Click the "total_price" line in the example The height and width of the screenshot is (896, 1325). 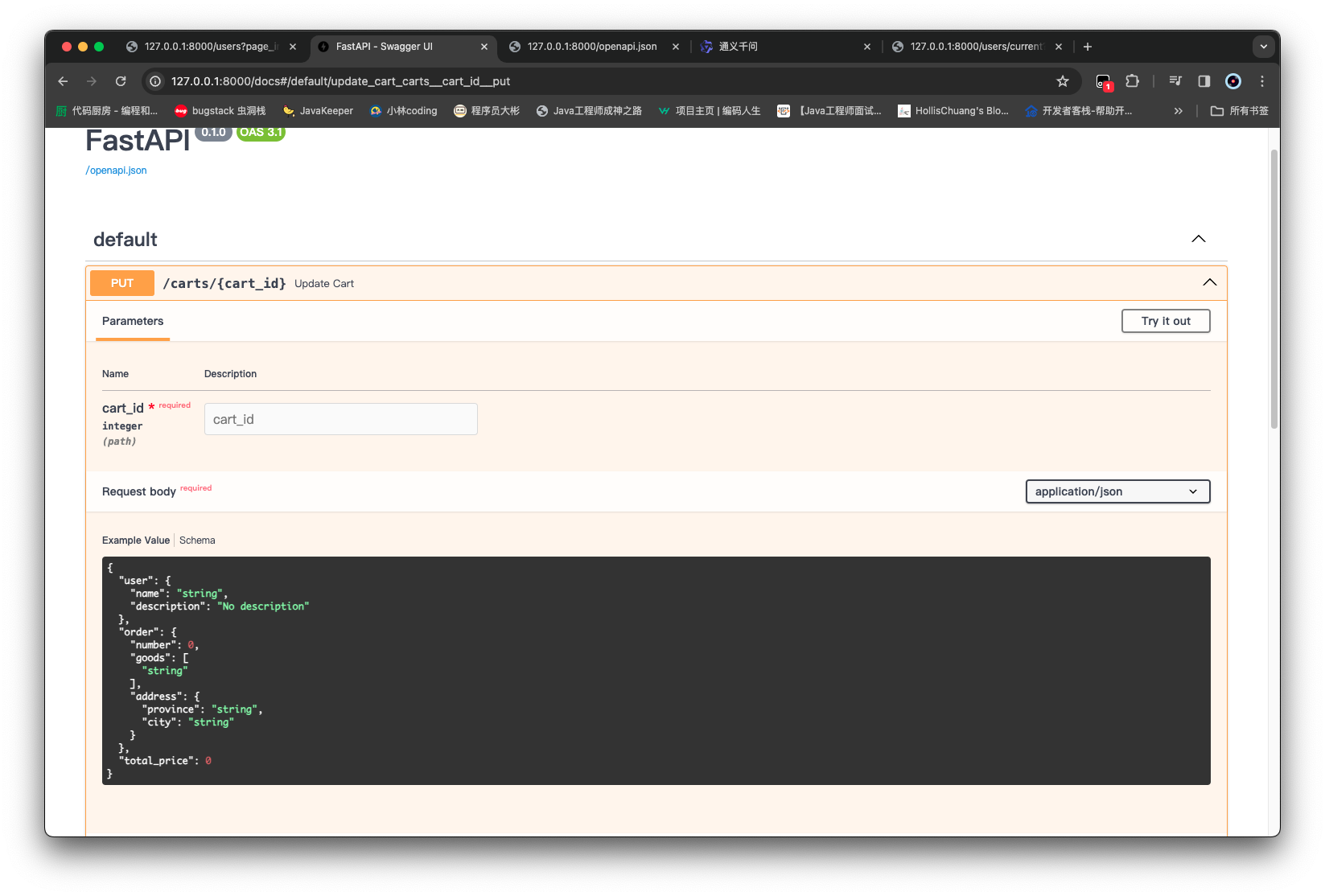165,761
